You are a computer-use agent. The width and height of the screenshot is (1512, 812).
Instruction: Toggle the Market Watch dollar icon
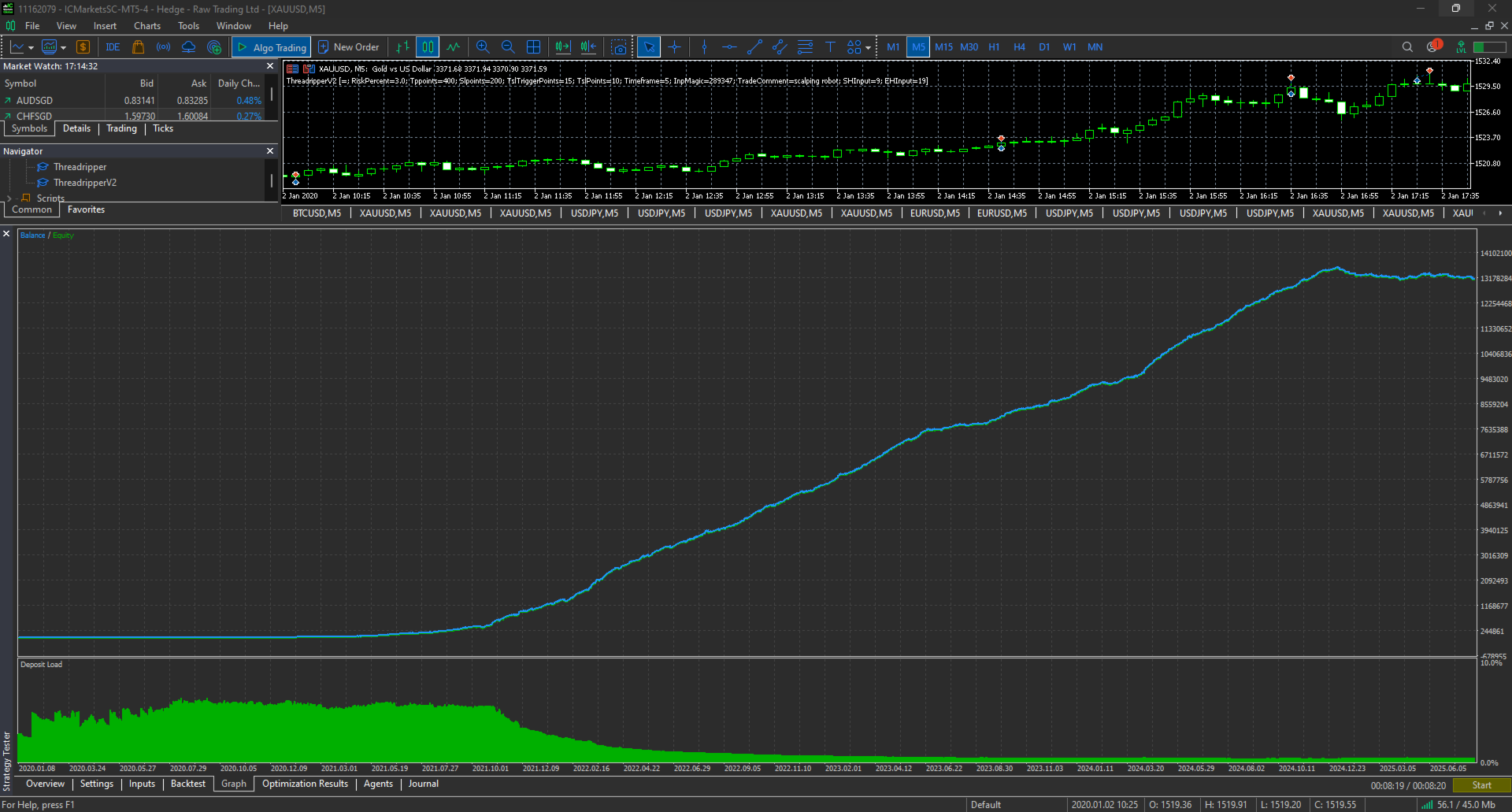83,47
